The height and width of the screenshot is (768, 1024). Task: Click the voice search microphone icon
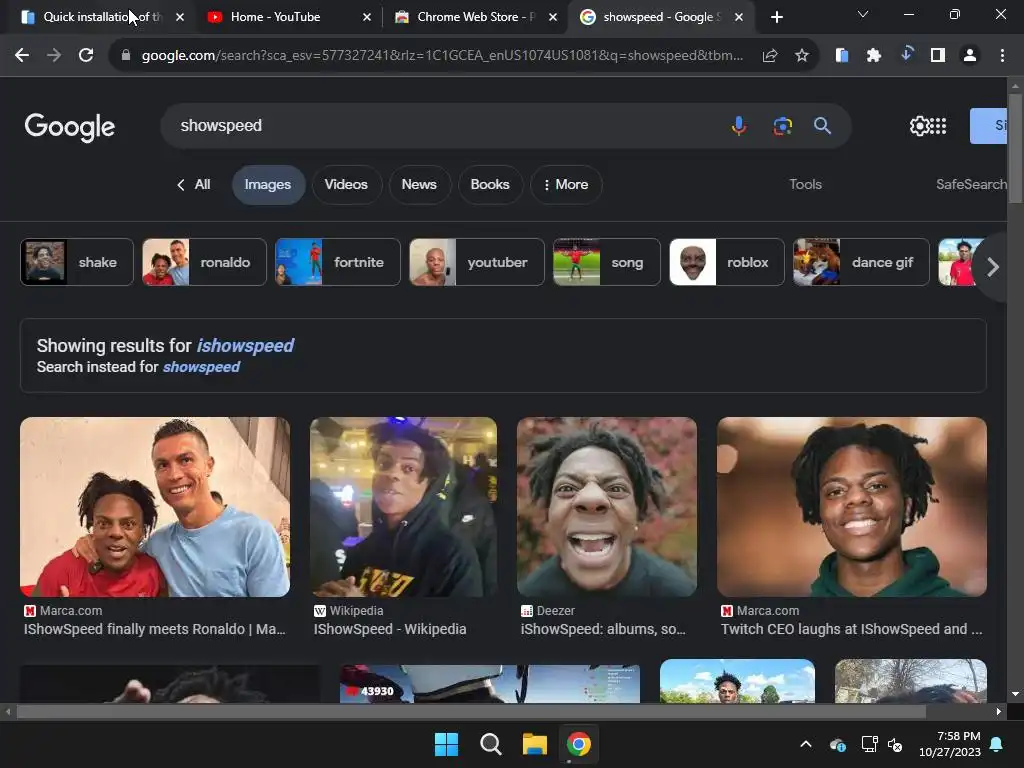click(x=739, y=125)
